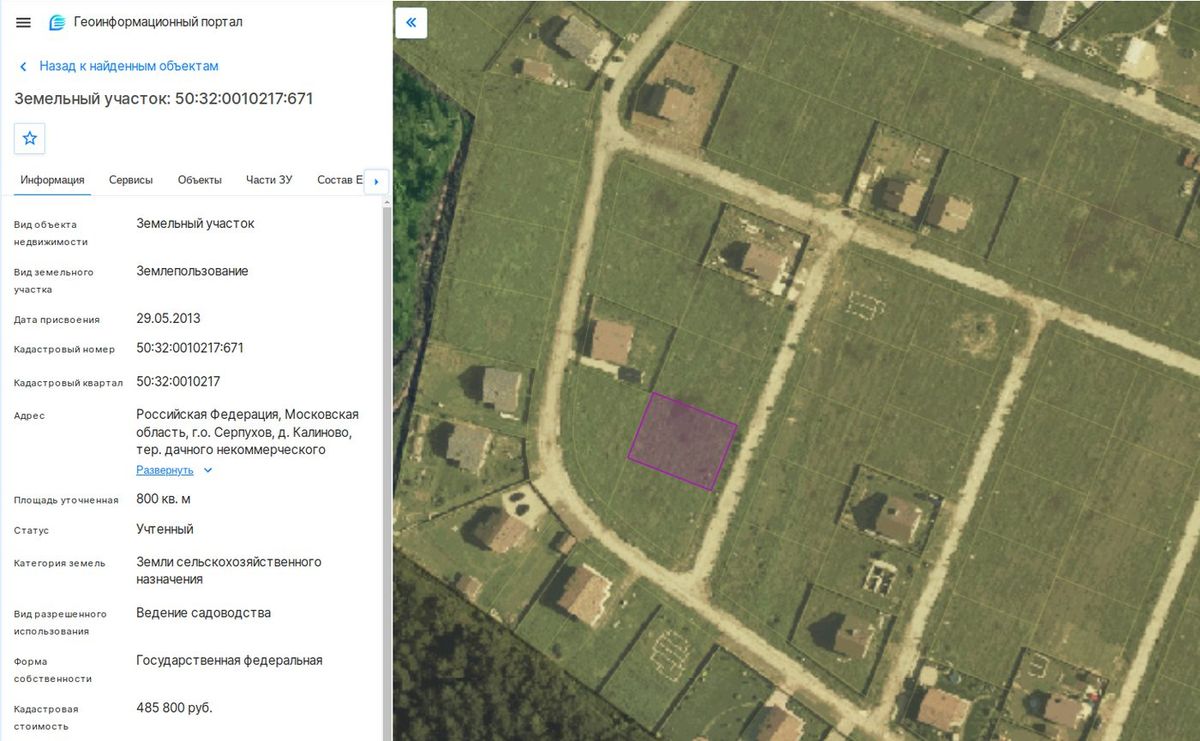Switch to the Объекты tab

[x=200, y=180]
